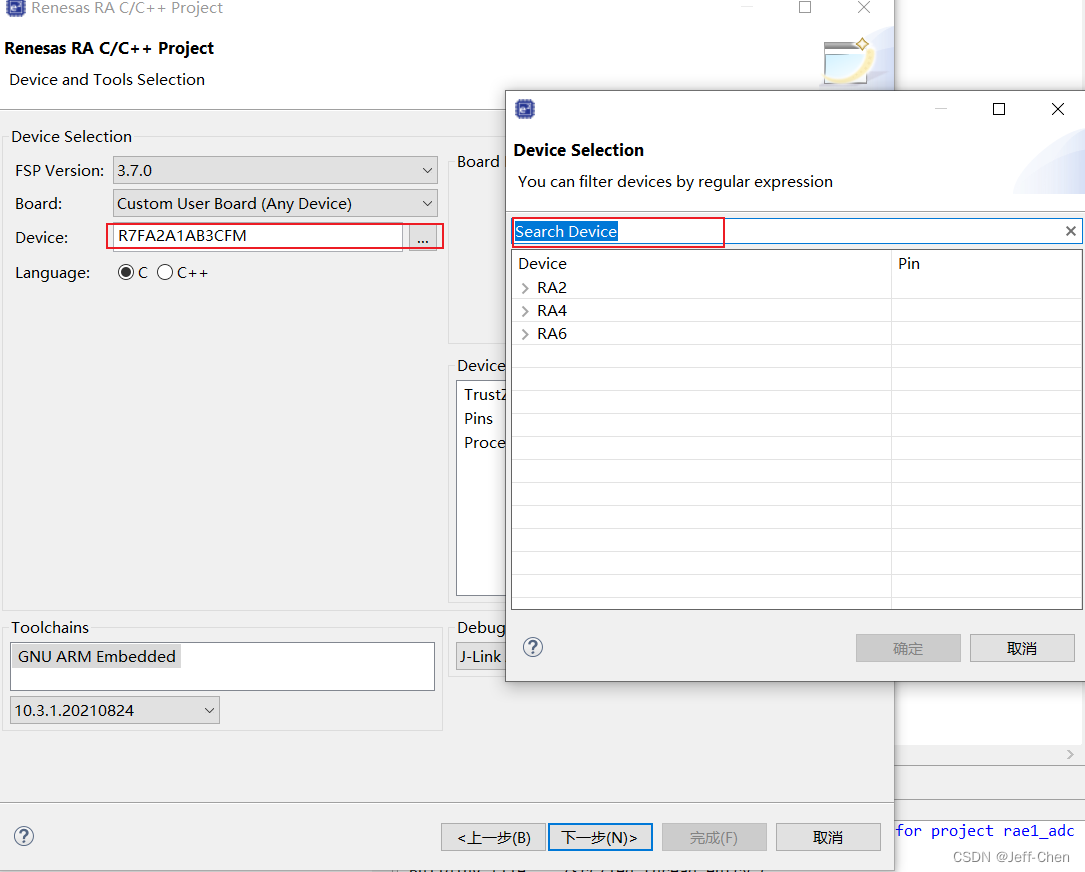Go back with 上一步(B) button
1085x872 pixels.
click(x=493, y=837)
